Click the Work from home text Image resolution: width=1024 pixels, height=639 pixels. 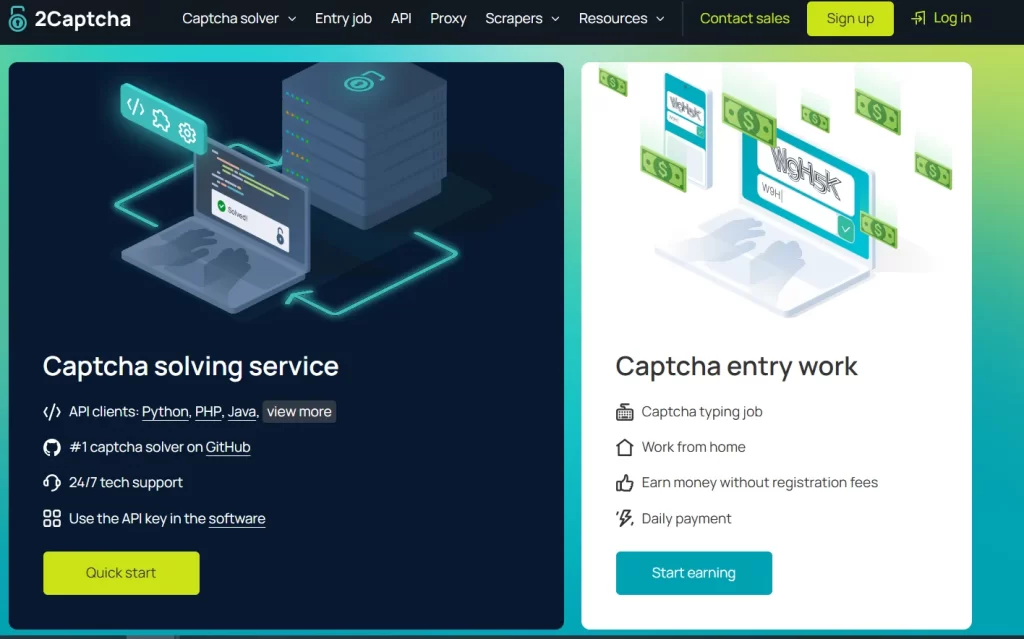[x=694, y=447]
